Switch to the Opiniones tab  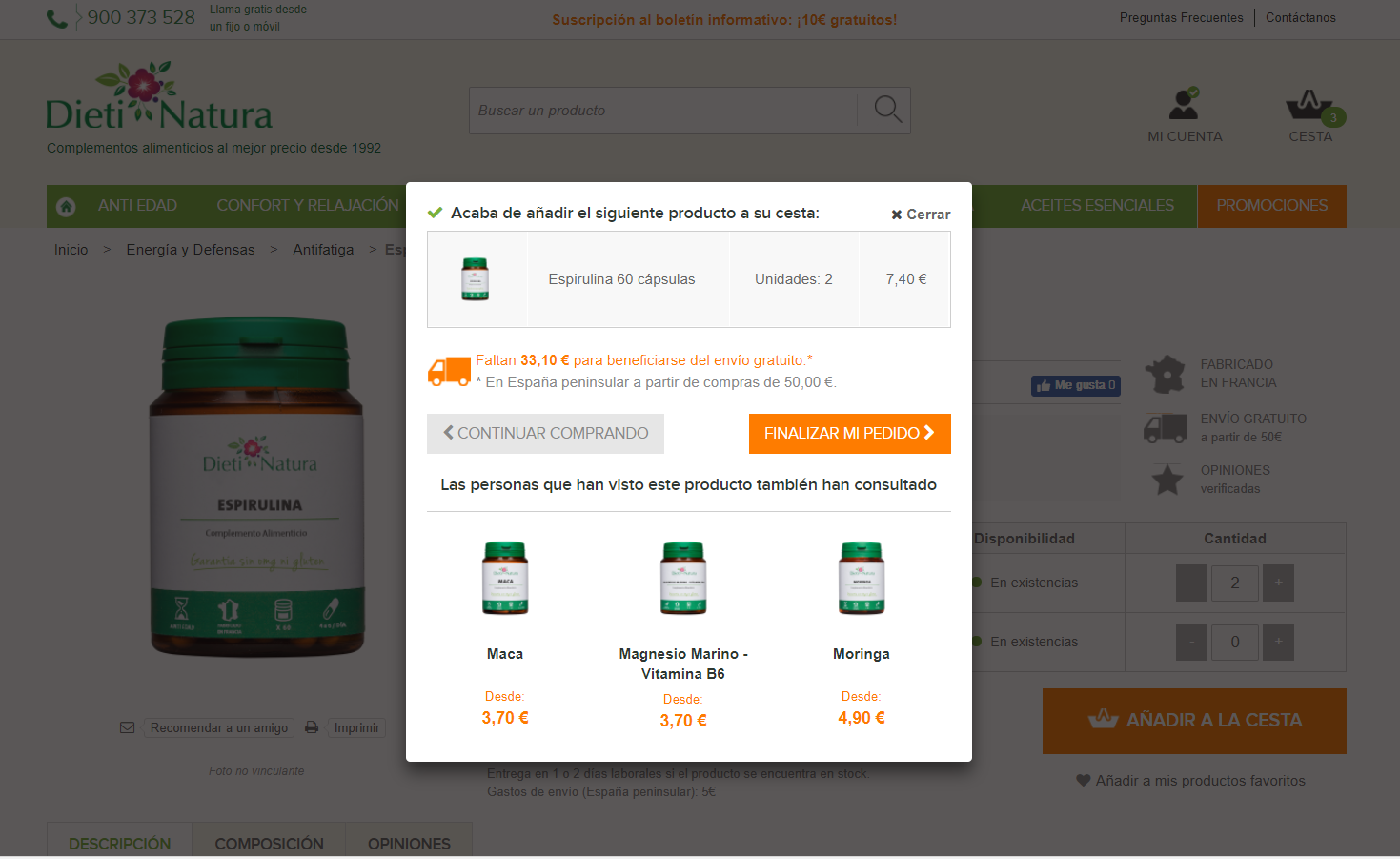tap(409, 844)
